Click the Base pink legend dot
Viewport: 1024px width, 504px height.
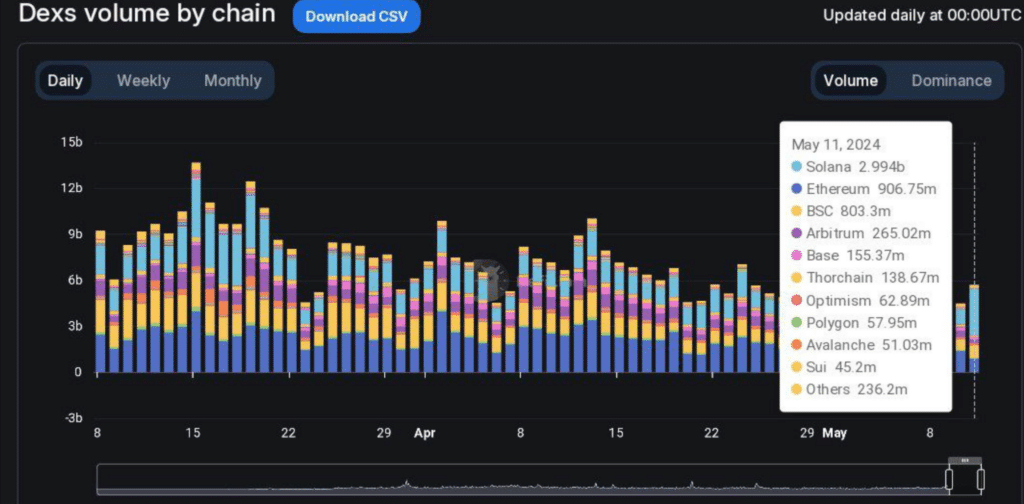point(796,256)
